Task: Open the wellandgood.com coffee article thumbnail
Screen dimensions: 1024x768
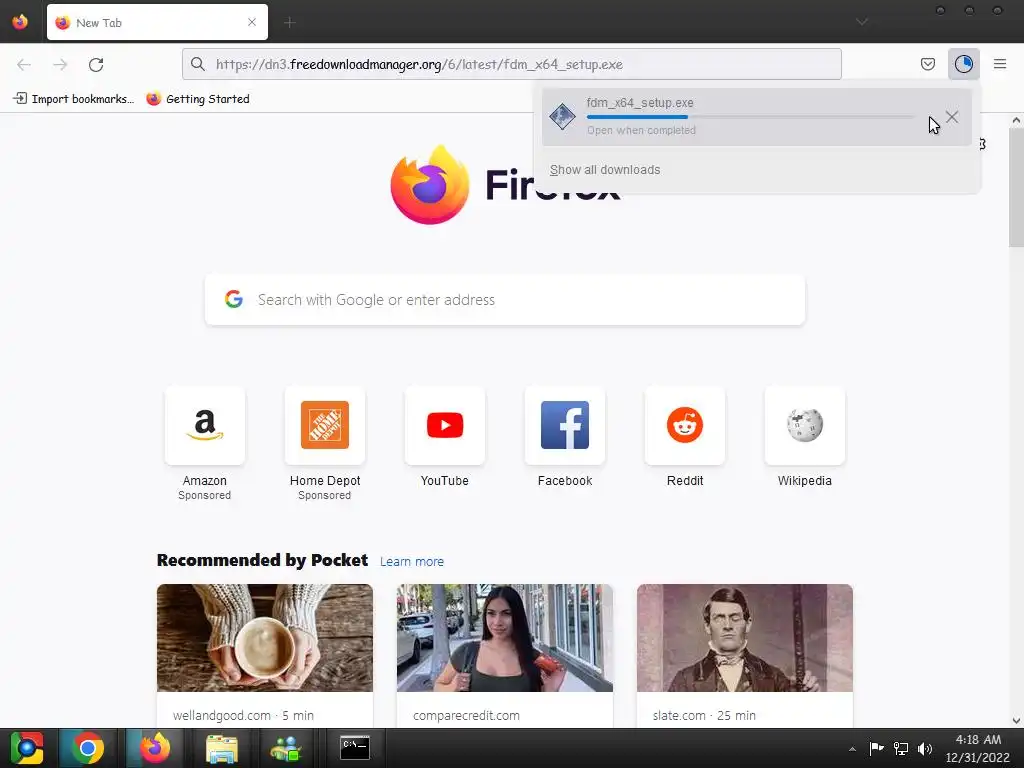Action: tap(265, 638)
